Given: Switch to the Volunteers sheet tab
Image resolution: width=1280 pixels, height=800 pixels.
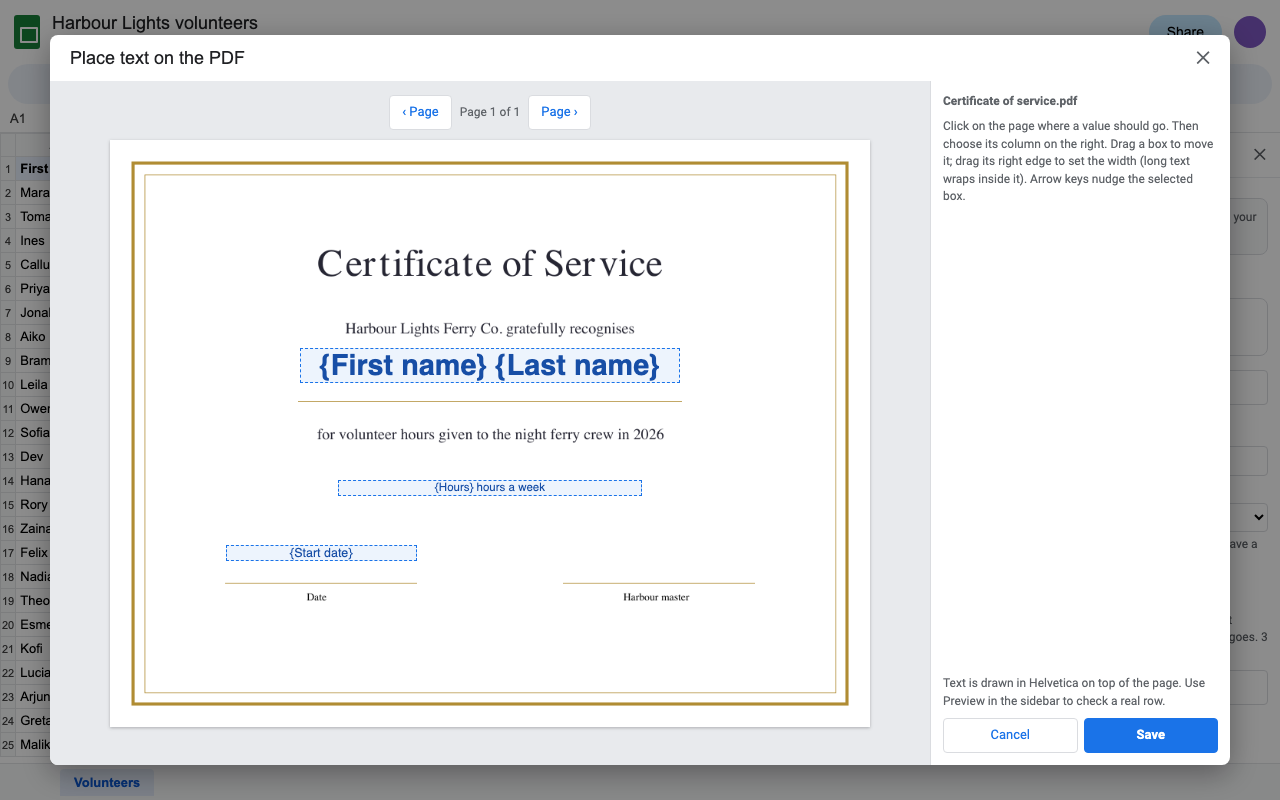Looking at the screenshot, I should pyautogui.click(x=107, y=783).
